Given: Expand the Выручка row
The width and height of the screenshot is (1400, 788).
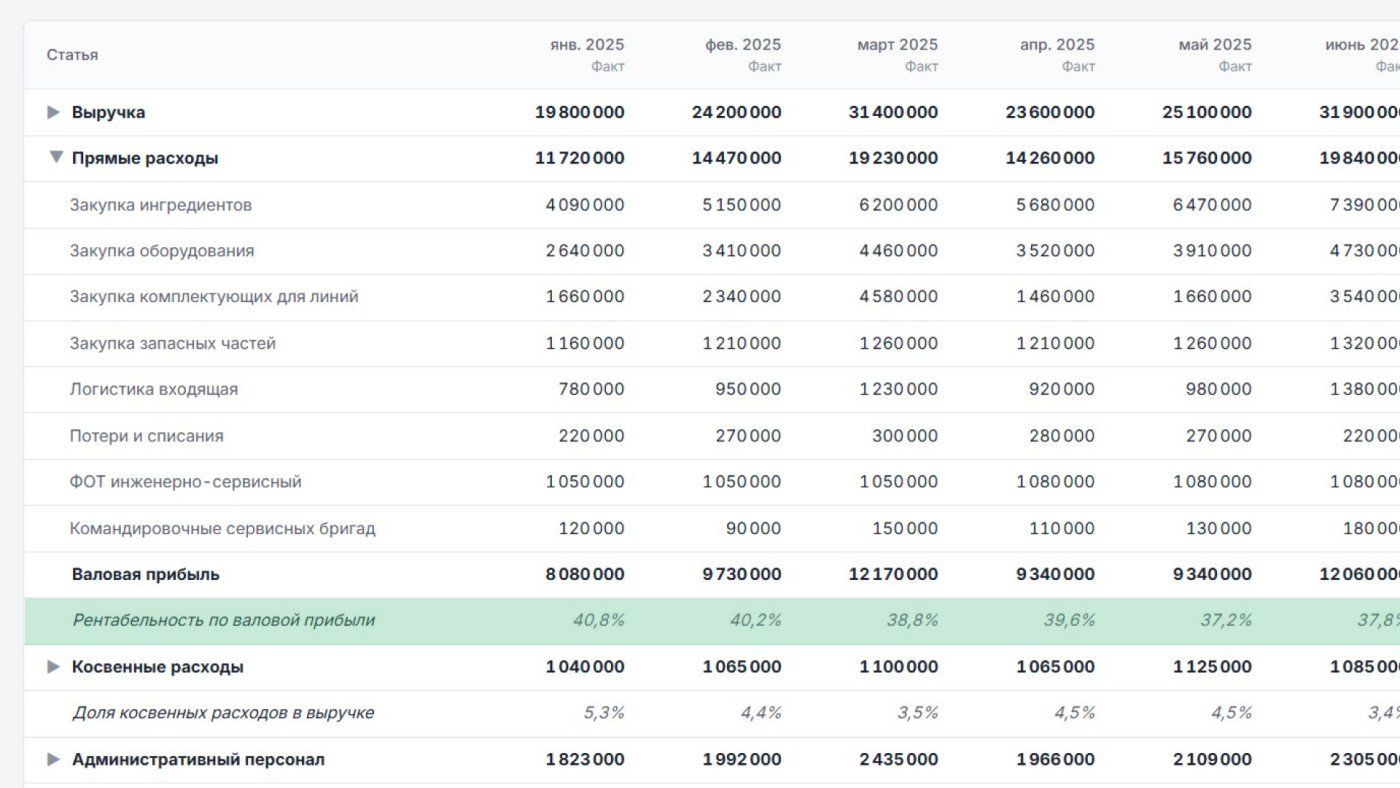Looking at the screenshot, I should click(54, 112).
